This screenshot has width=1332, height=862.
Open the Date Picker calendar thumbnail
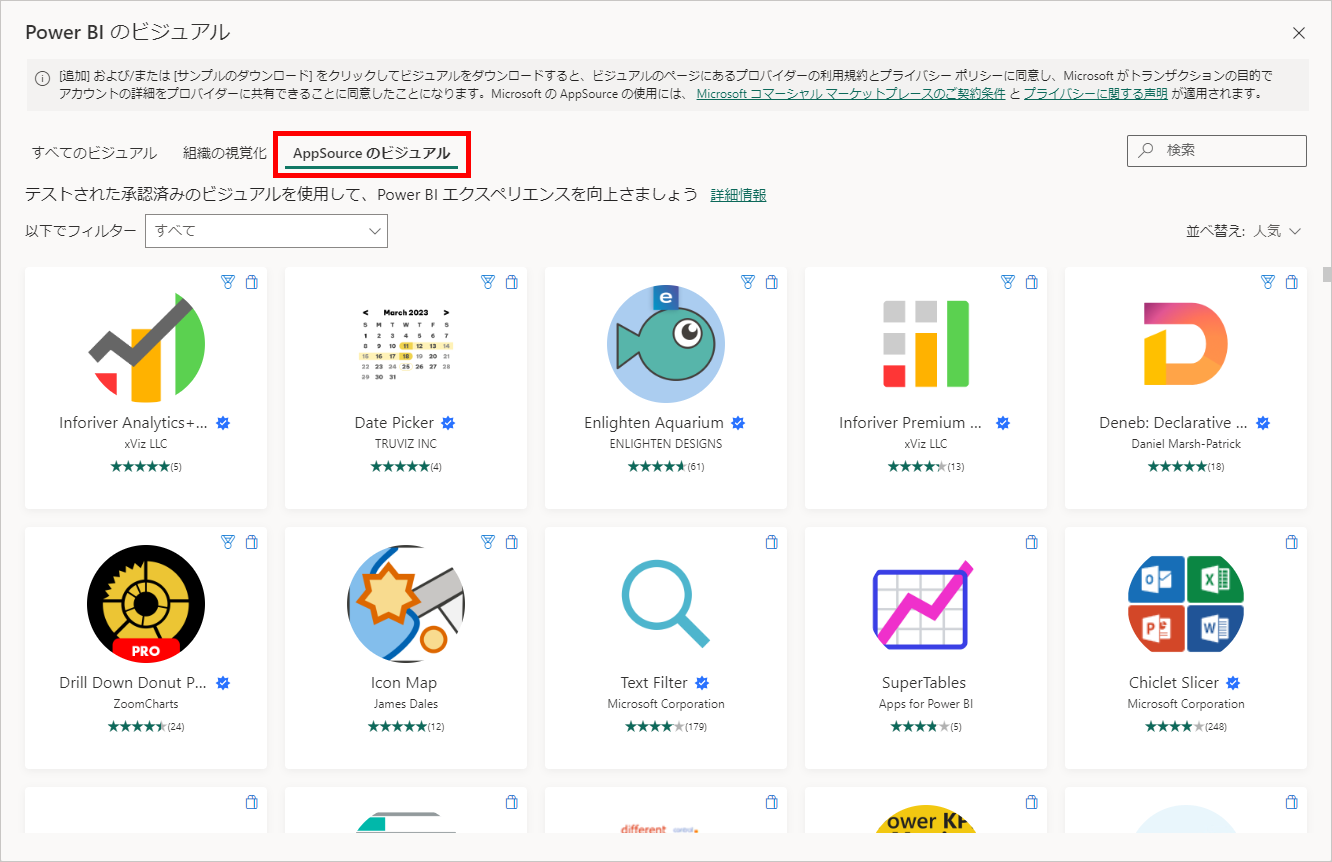pyautogui.click(x=406, y=344)
